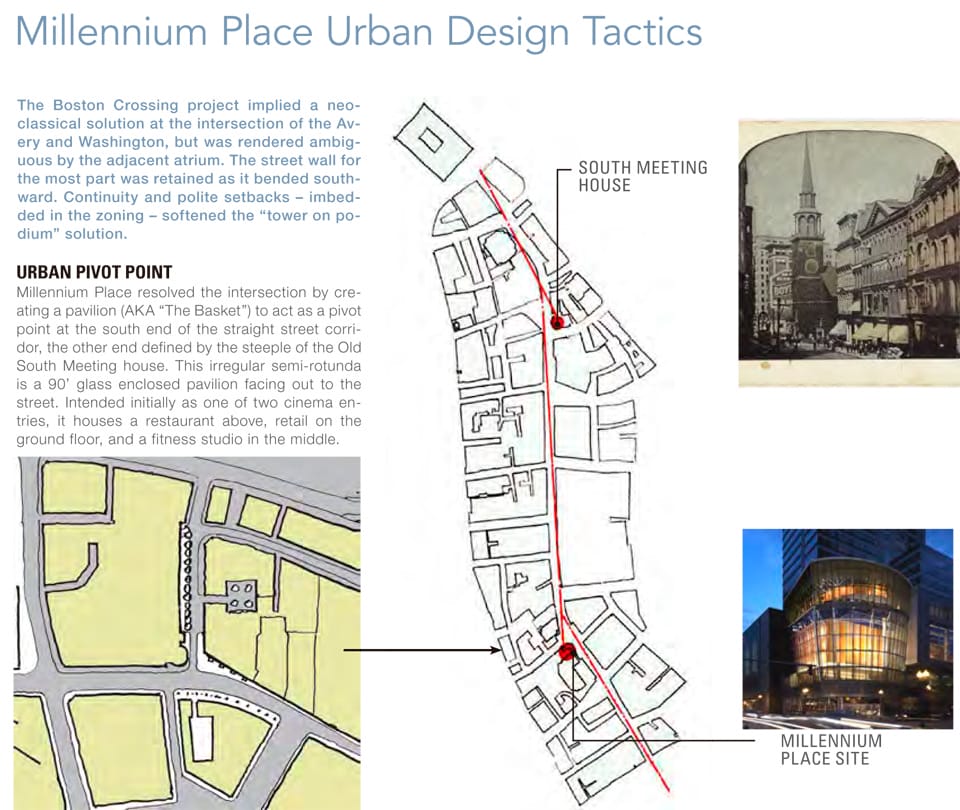Viewport: 960px width, 810px height.
Task: Select the red dot at South Meeting House
Action: (x=557, y=322)
